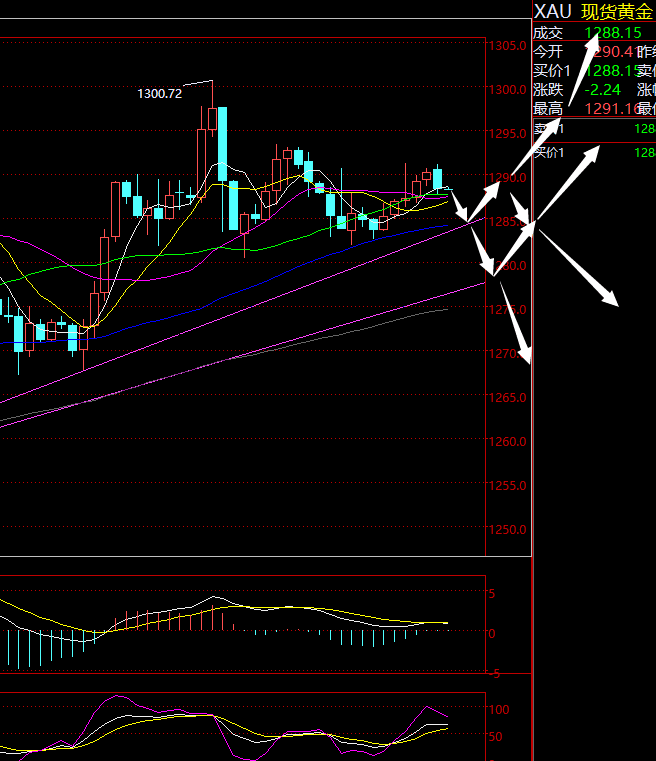Screen dimensions: 656x761
Task: Click the 成交 label in the quote panel
Action: pyautogui.click(x=548, y=33)
